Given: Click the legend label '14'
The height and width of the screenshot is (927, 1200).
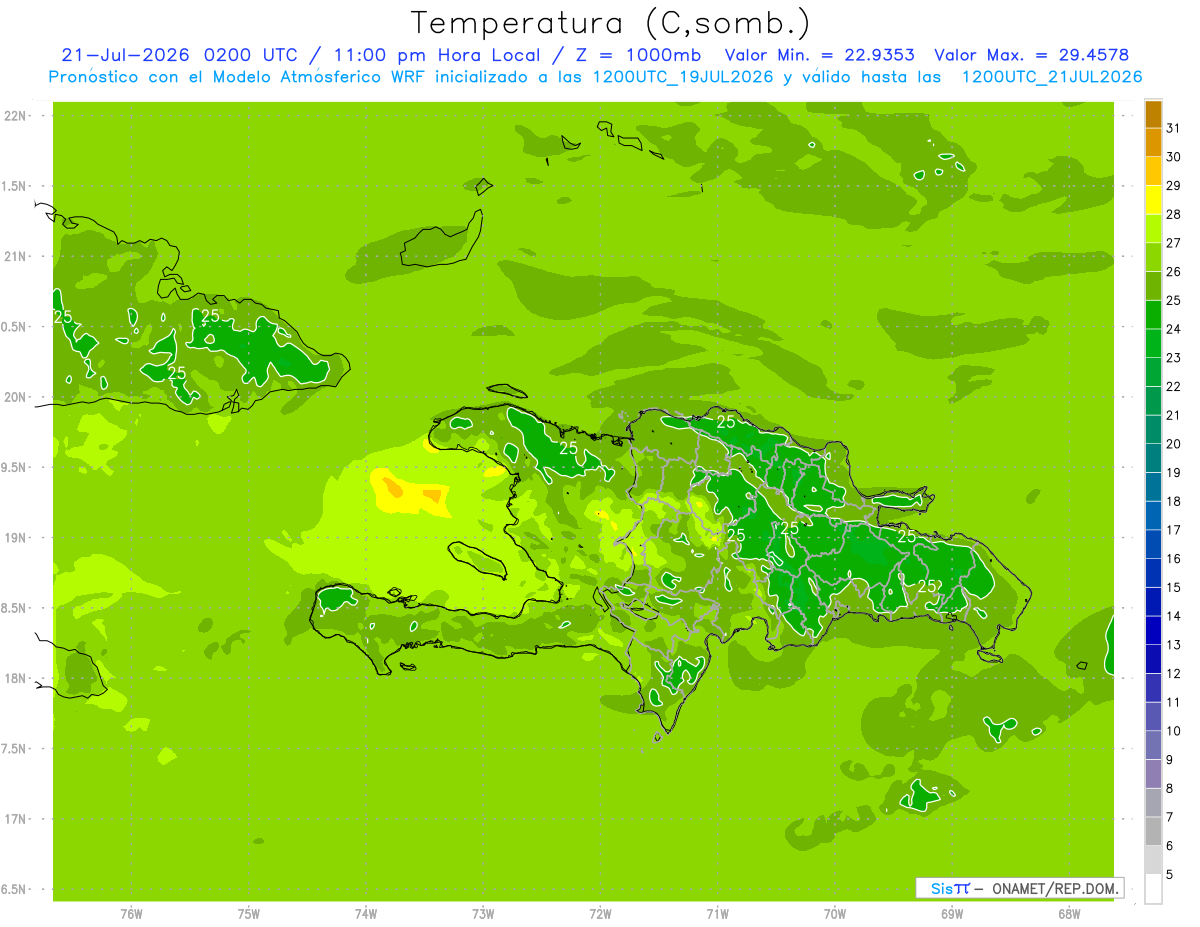Looking at the screenshot, I should (1174, 616).
